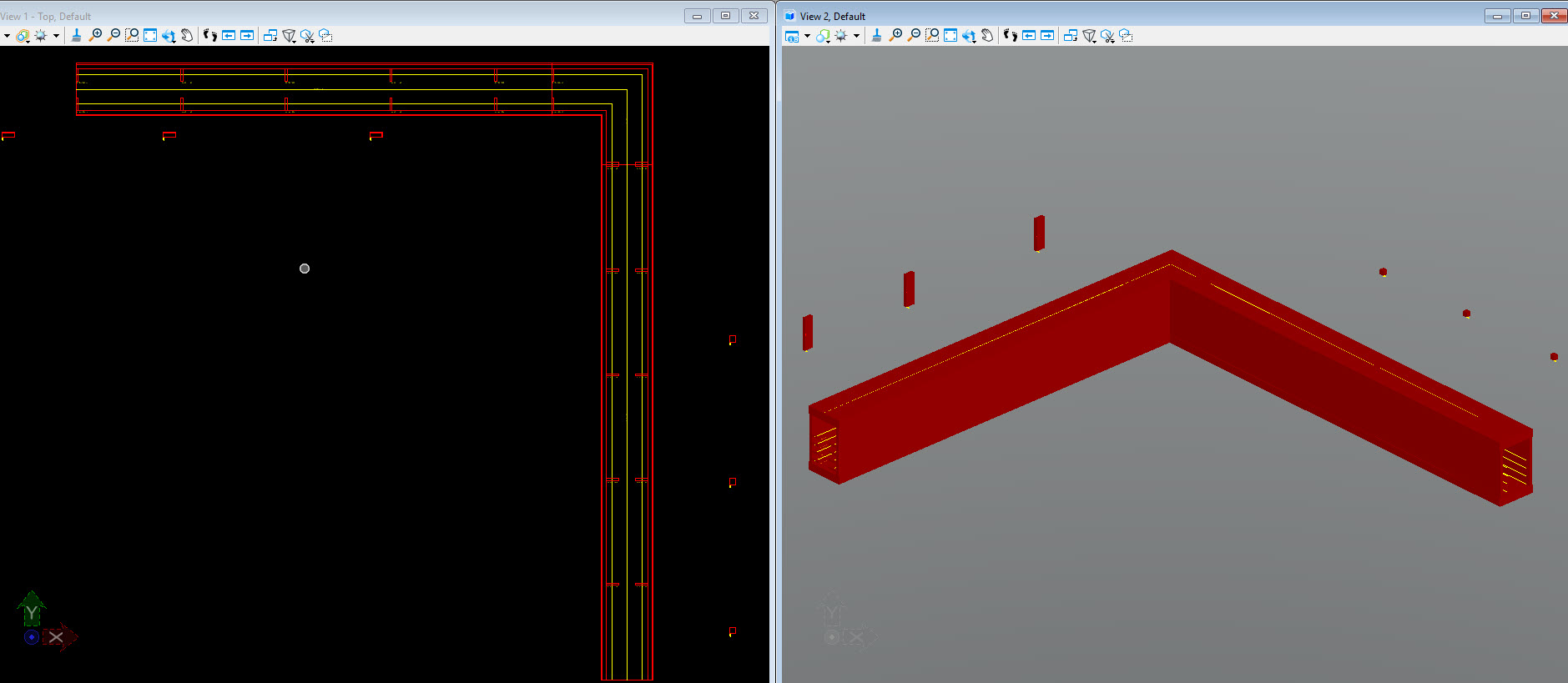Image resolution: width=1568 pixels, height=683 pixels.
Task: Click Update View brush icon in View 1
Action: point(76,35)
